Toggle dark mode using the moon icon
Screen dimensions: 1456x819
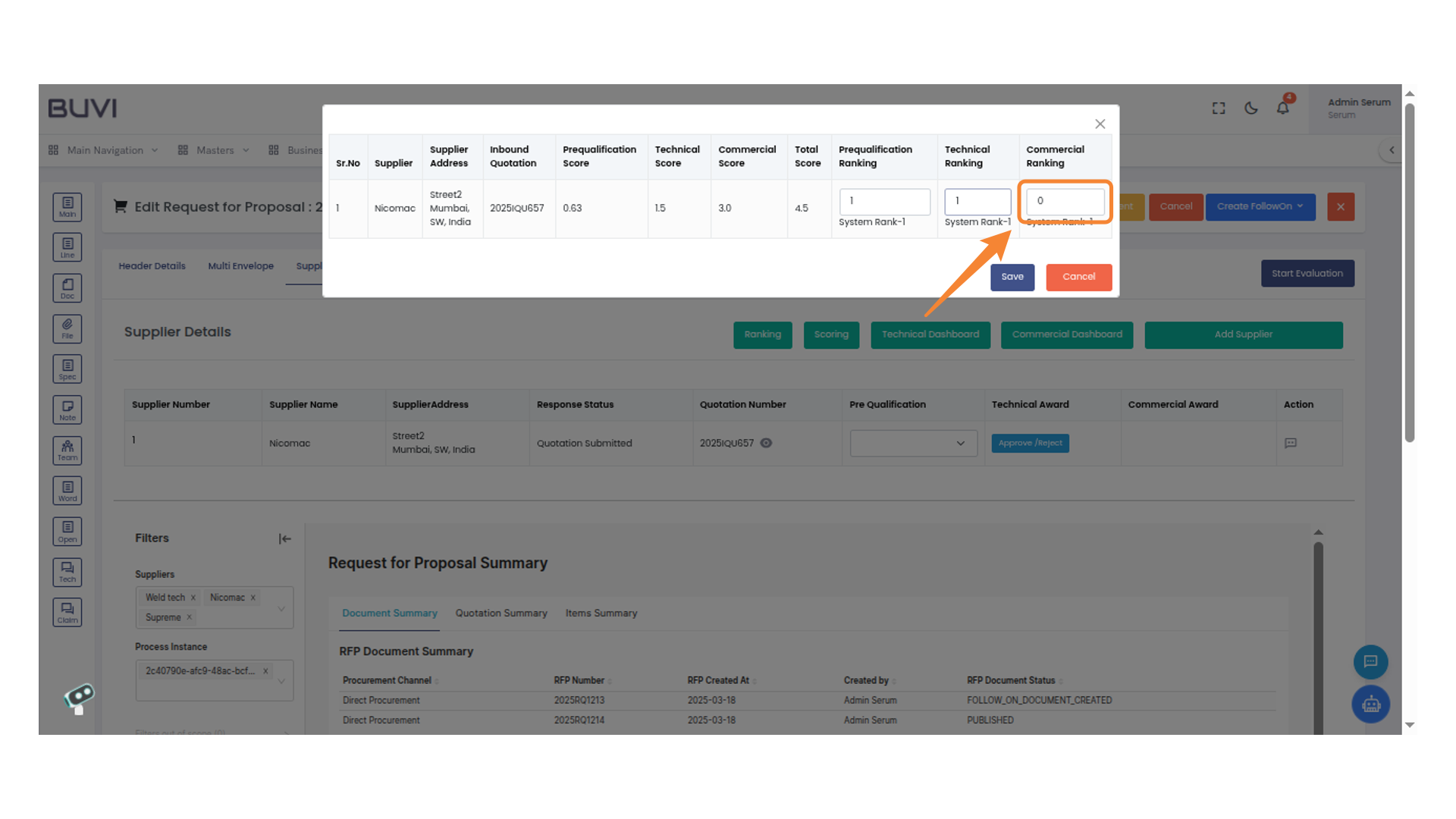(x=1250, y=108)
